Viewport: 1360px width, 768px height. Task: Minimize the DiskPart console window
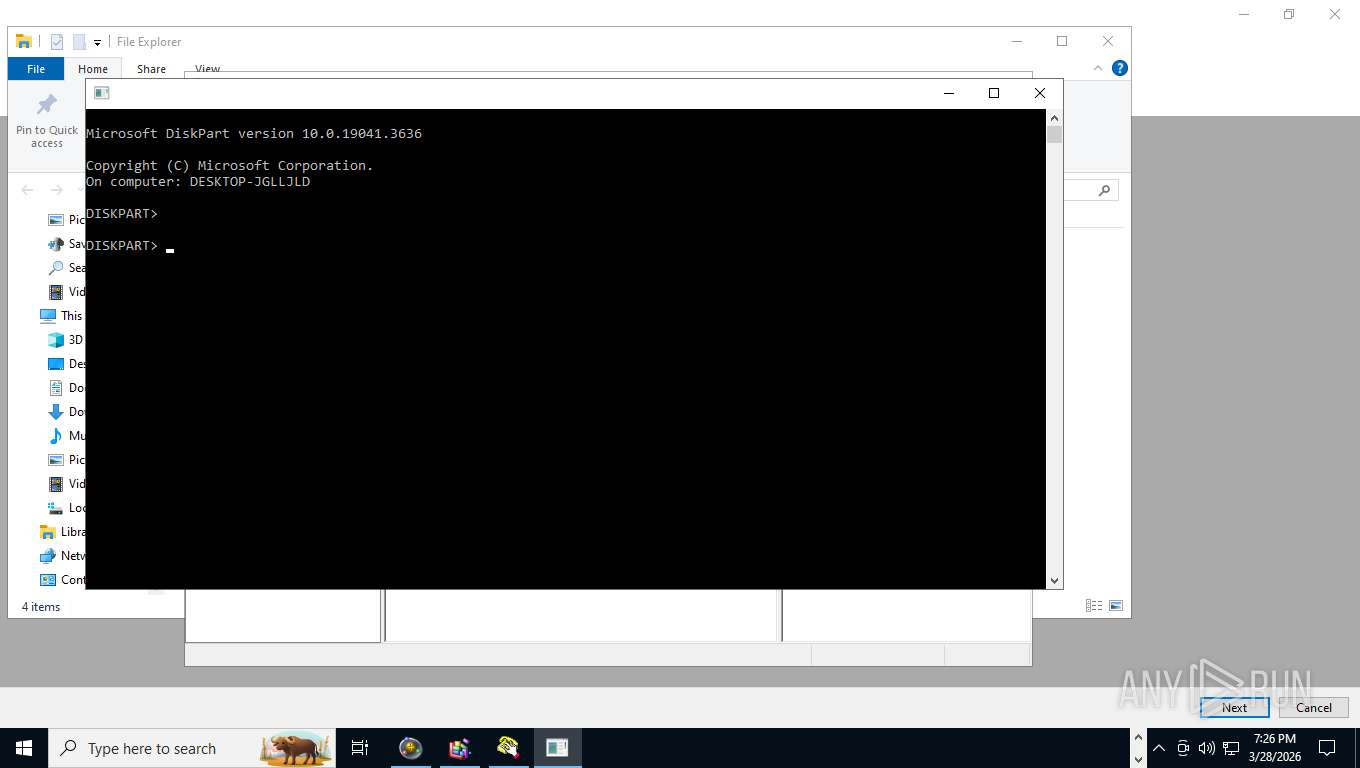click(949, 93)
